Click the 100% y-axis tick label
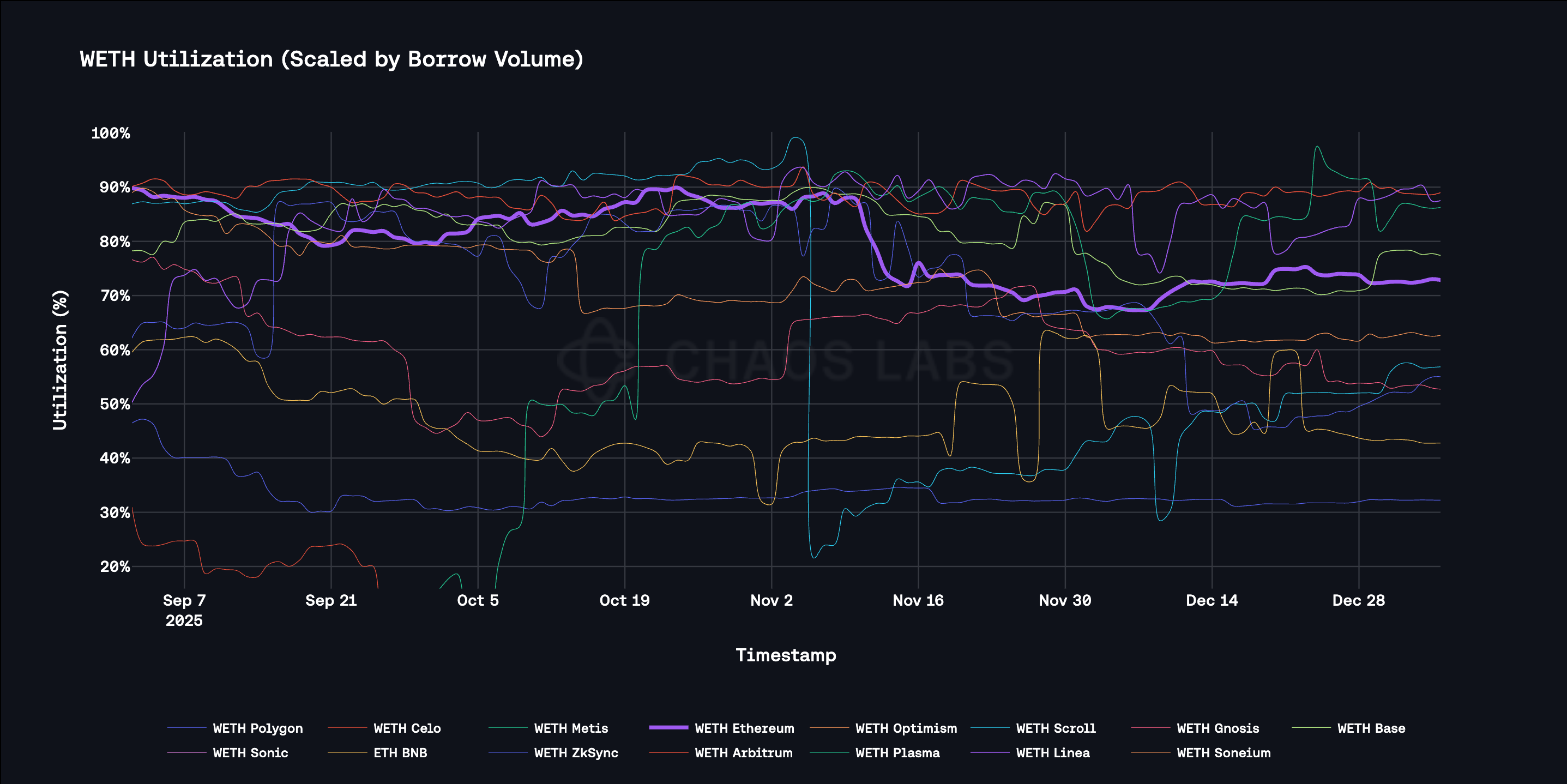This screenshot has width=1567, height=784. pyautogui.click(x=110, y=133)
